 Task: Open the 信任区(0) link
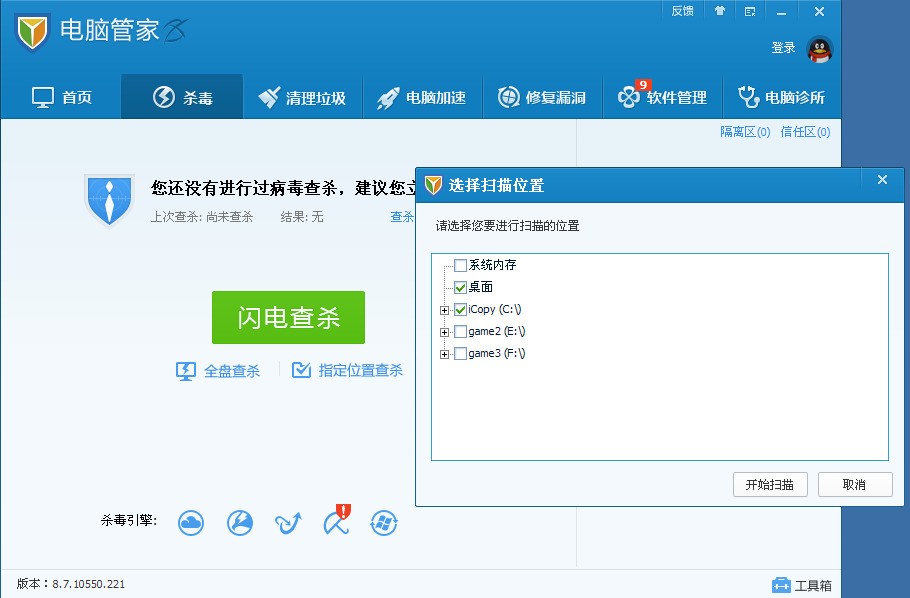point(805,132)
